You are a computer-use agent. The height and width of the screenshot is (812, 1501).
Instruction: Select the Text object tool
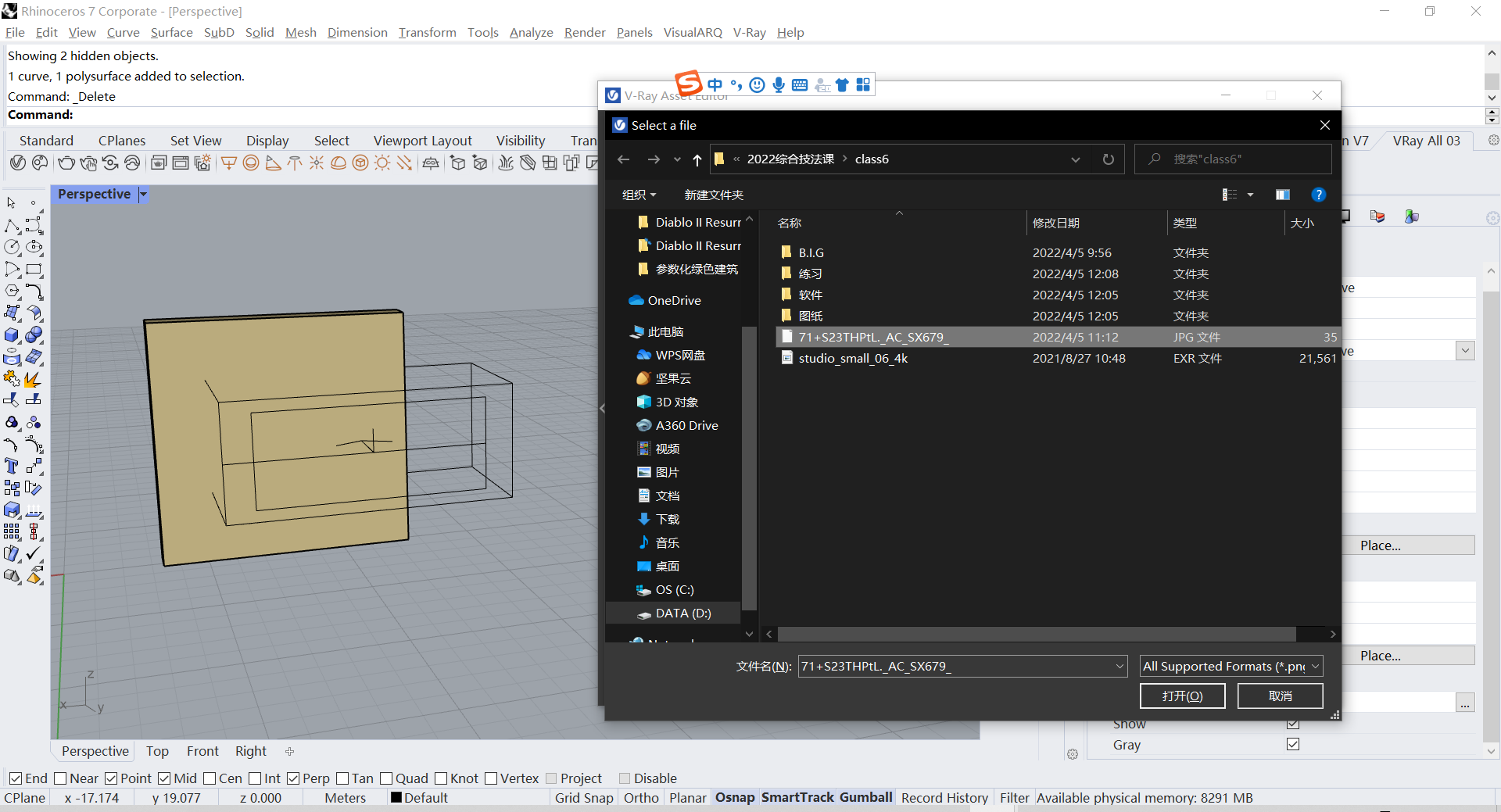pos(12,467)
